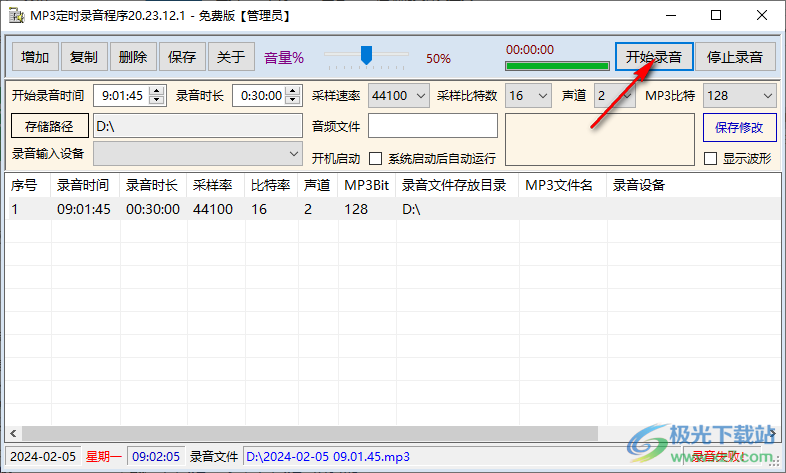
Task: Click the 增加 (Add) button
Action: pyautogui.click(x=35, y=57)
